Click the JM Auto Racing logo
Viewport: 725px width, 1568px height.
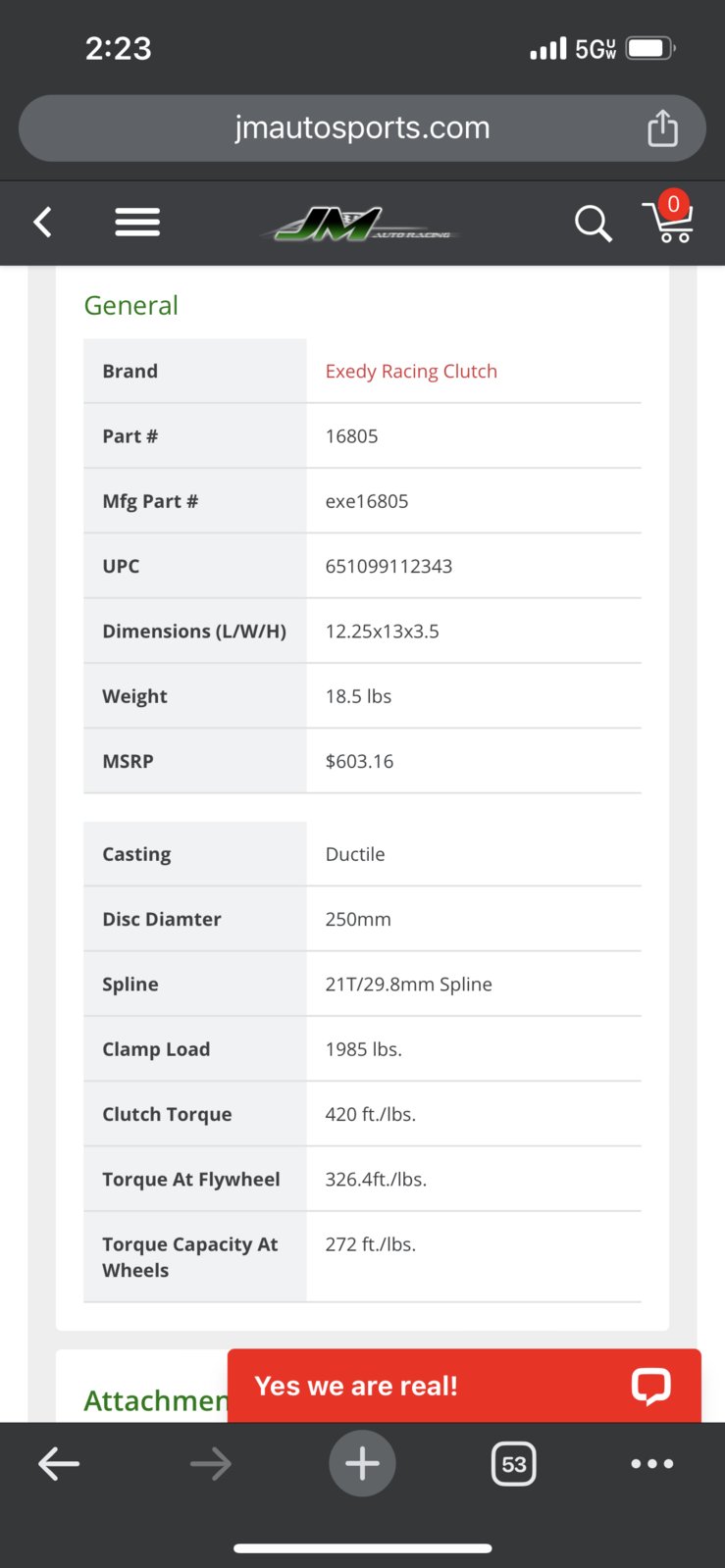[x=361, y=225]
